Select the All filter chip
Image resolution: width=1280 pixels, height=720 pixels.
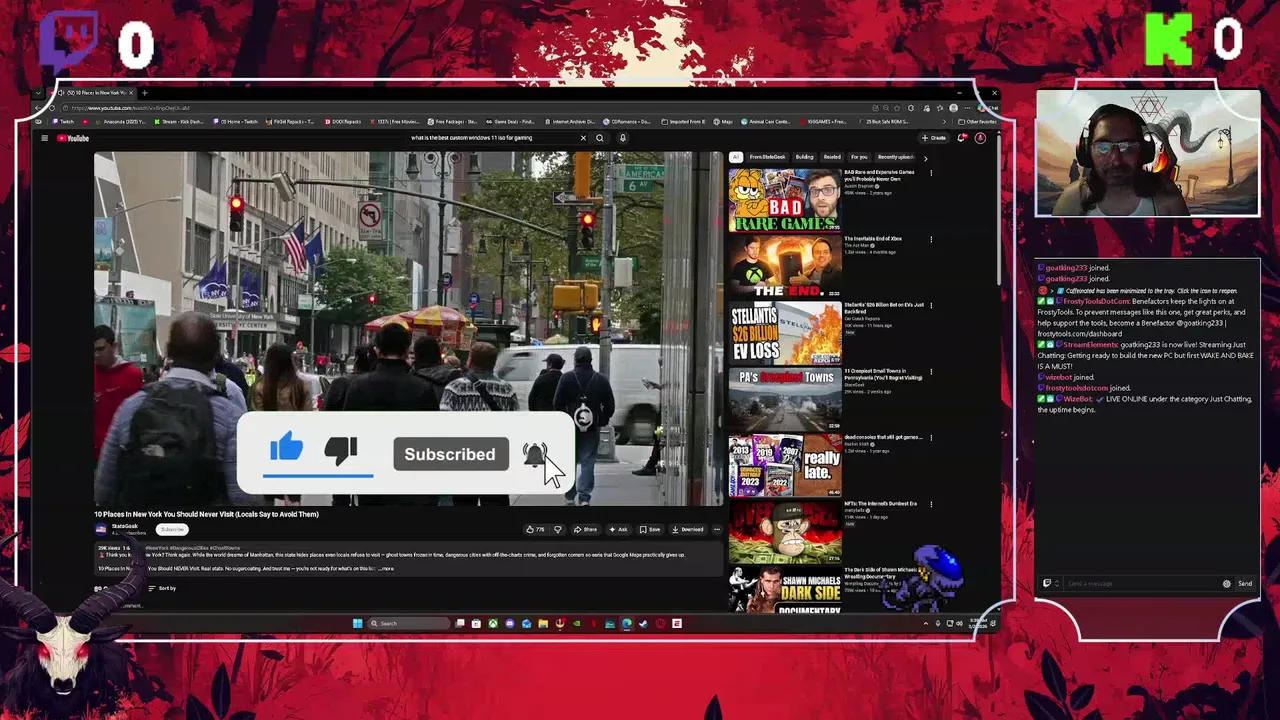click(735, 157)
